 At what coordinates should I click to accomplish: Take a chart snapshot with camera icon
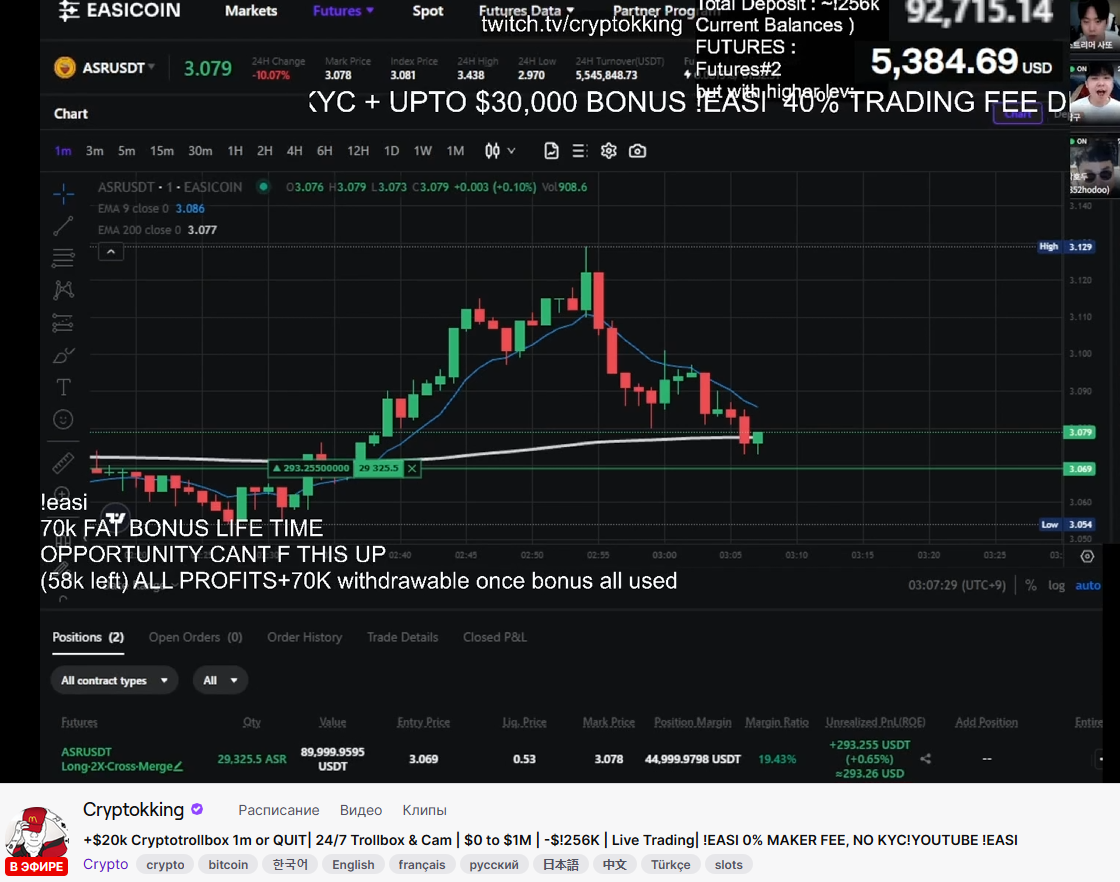coord(637,151)
